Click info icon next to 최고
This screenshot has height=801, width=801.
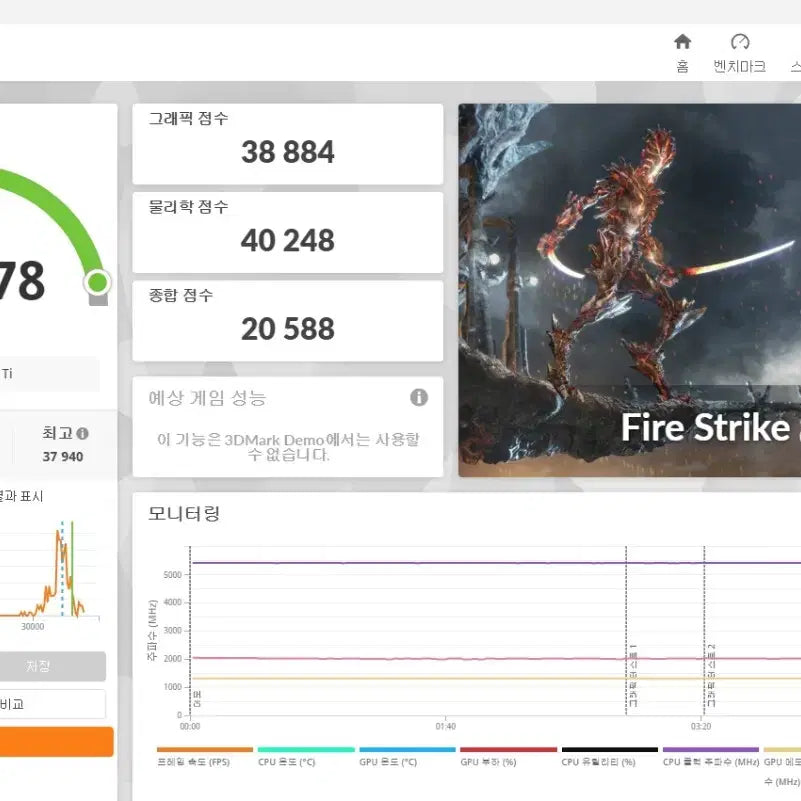tap(82, 433)
